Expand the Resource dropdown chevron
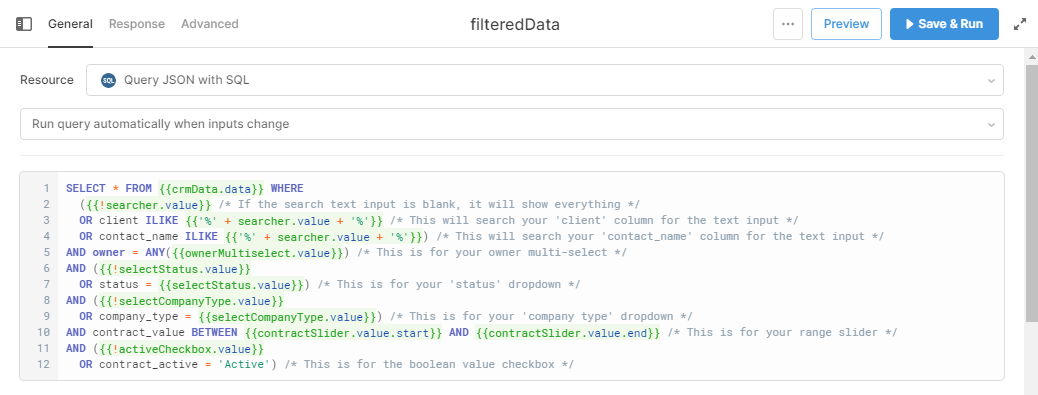Screen dimensions: 1038x395 click(x=991, y=81)
